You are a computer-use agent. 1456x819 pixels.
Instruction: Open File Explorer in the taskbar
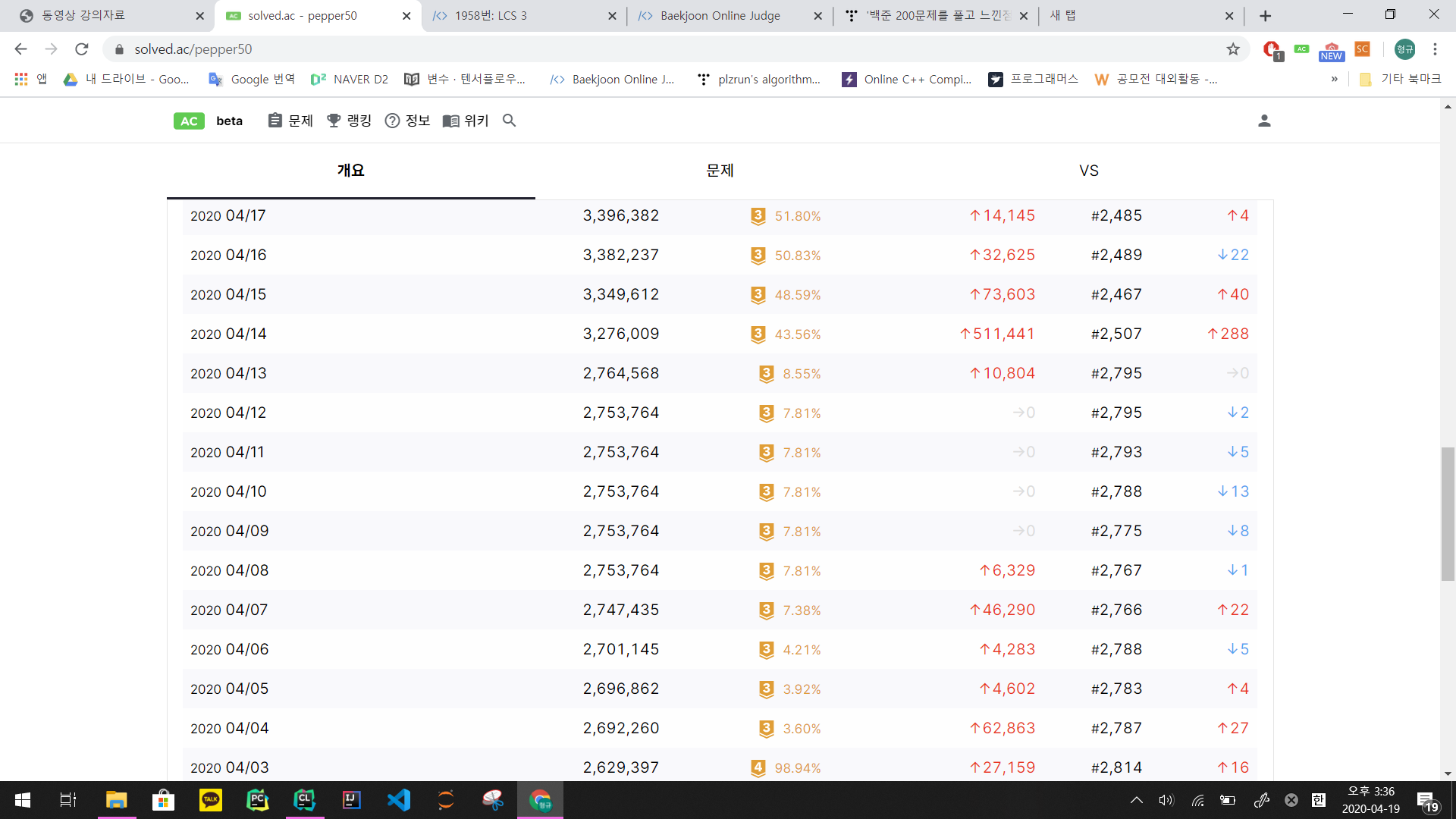[116, 800]
